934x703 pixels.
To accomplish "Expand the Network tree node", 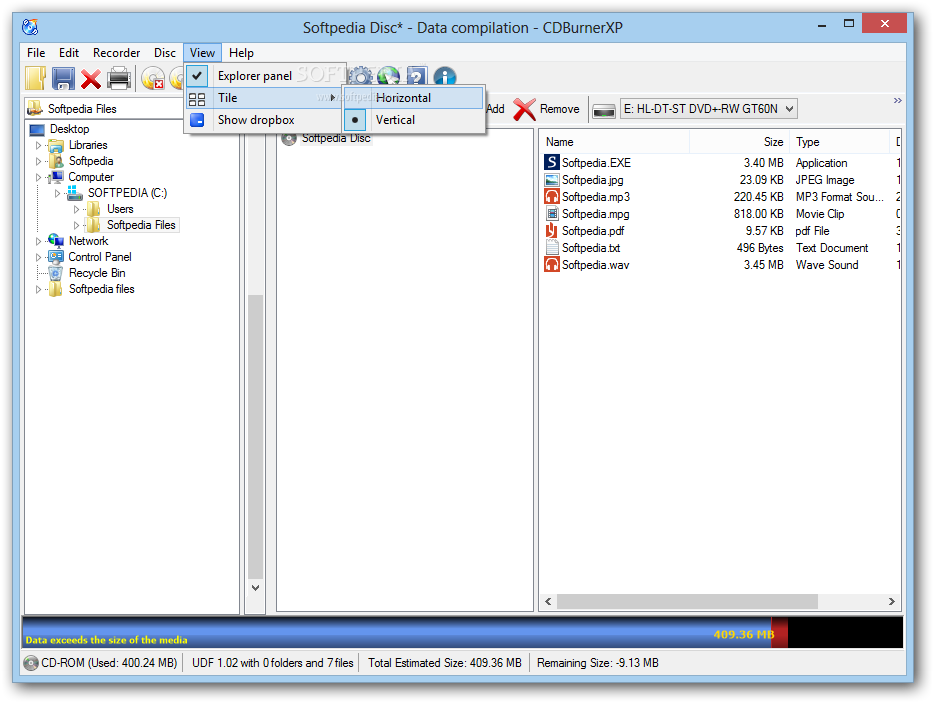I will coord(38,241).
